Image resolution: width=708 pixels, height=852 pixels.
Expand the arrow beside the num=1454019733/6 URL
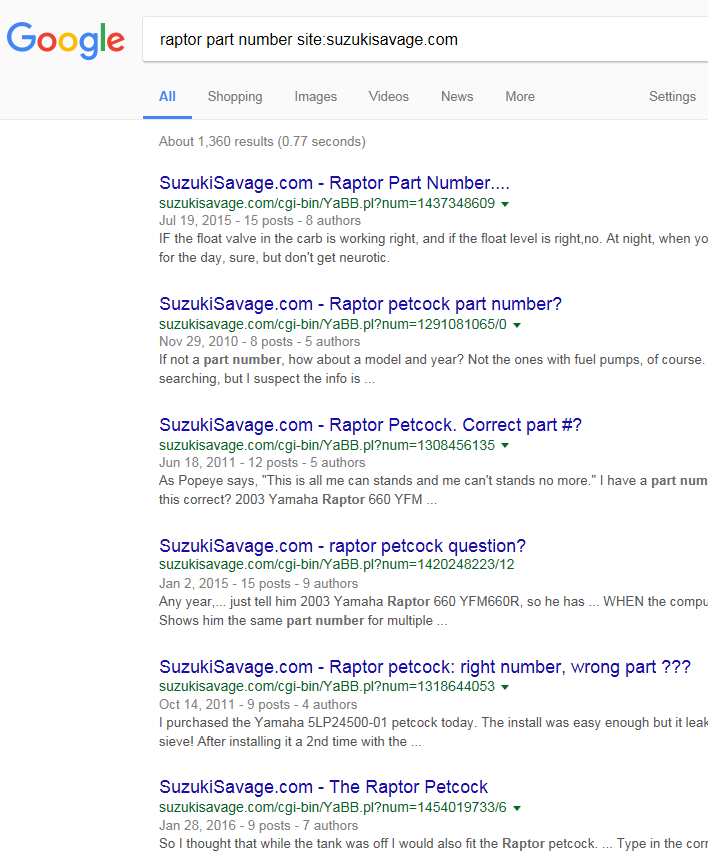click(517, 808)
